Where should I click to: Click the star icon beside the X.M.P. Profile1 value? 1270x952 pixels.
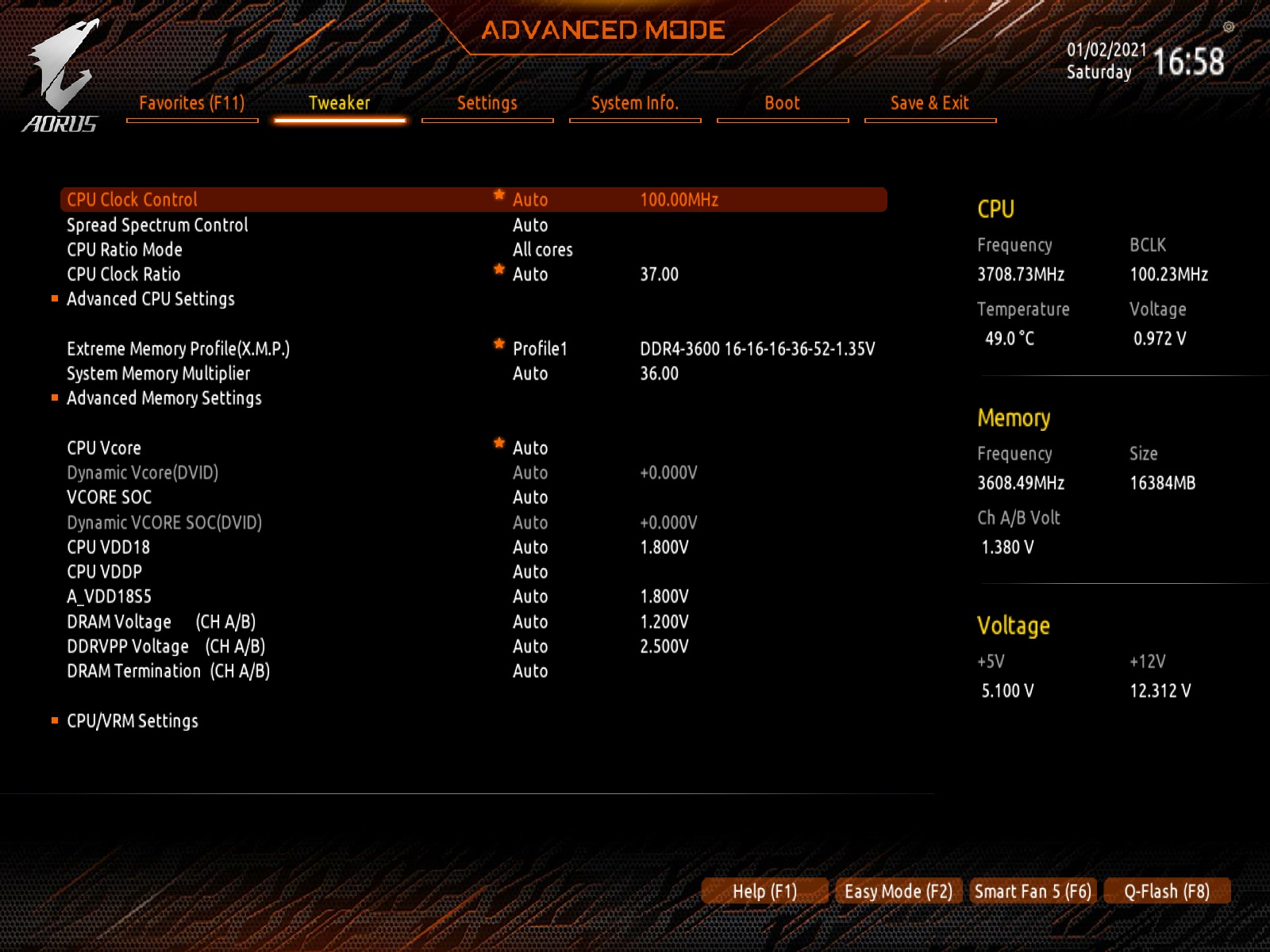[499, 344]
